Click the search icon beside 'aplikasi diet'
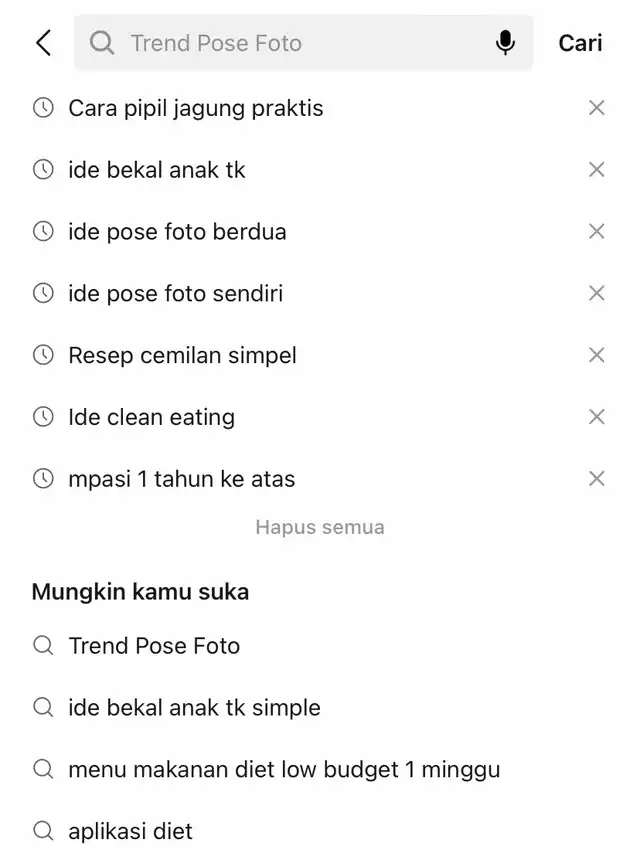The width and height of the screenshot is (640, 853). point(43,831)
